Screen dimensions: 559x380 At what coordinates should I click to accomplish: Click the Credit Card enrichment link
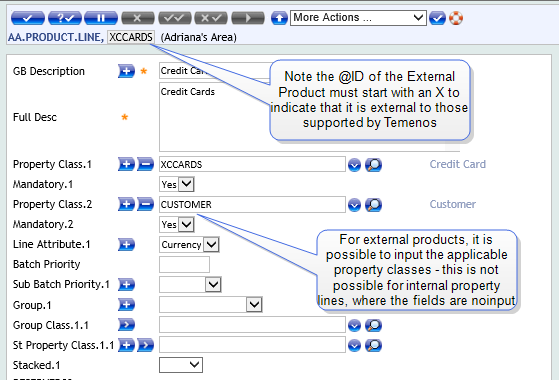[457, 164]
